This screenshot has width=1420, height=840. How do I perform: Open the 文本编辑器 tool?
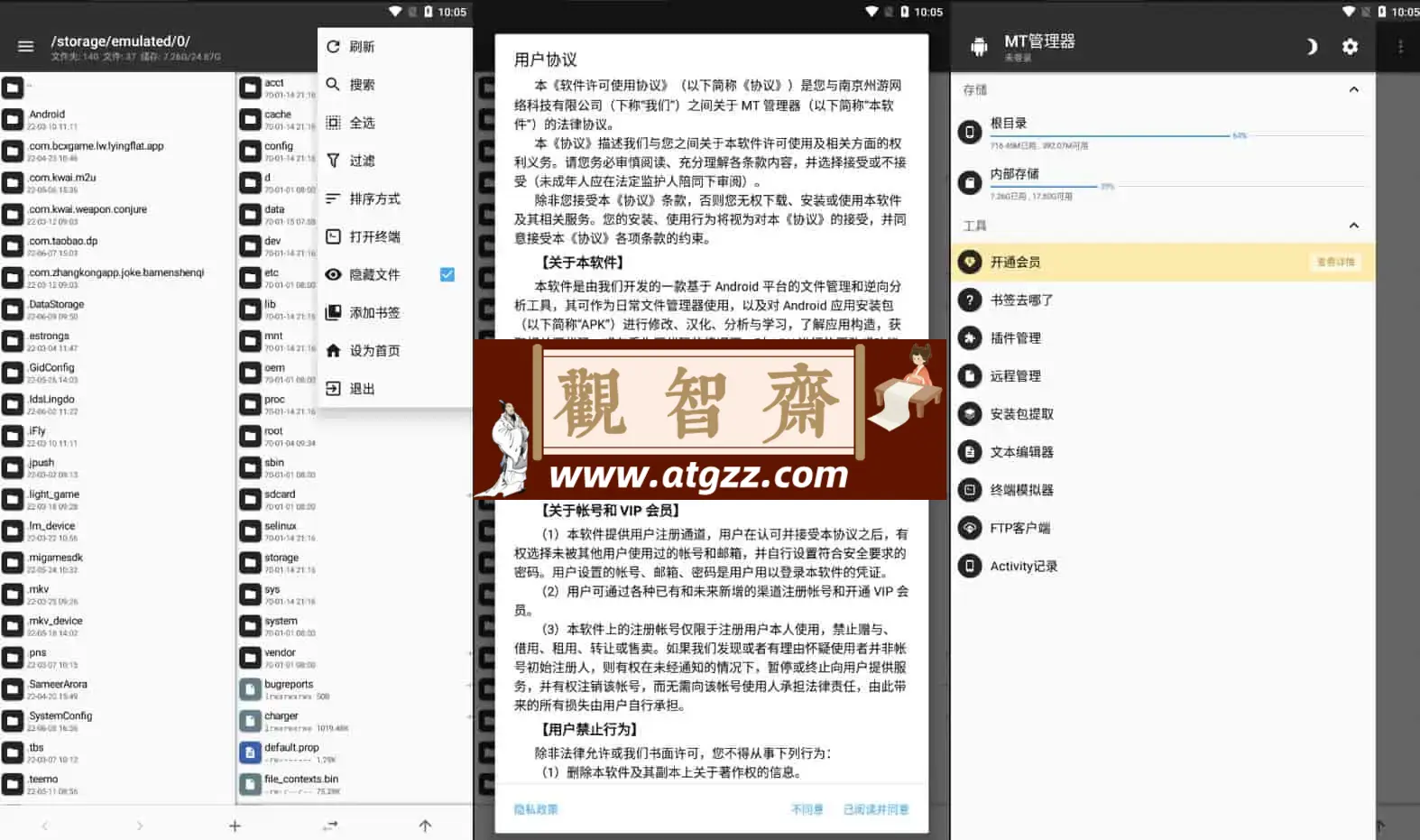pos(1163,451)
